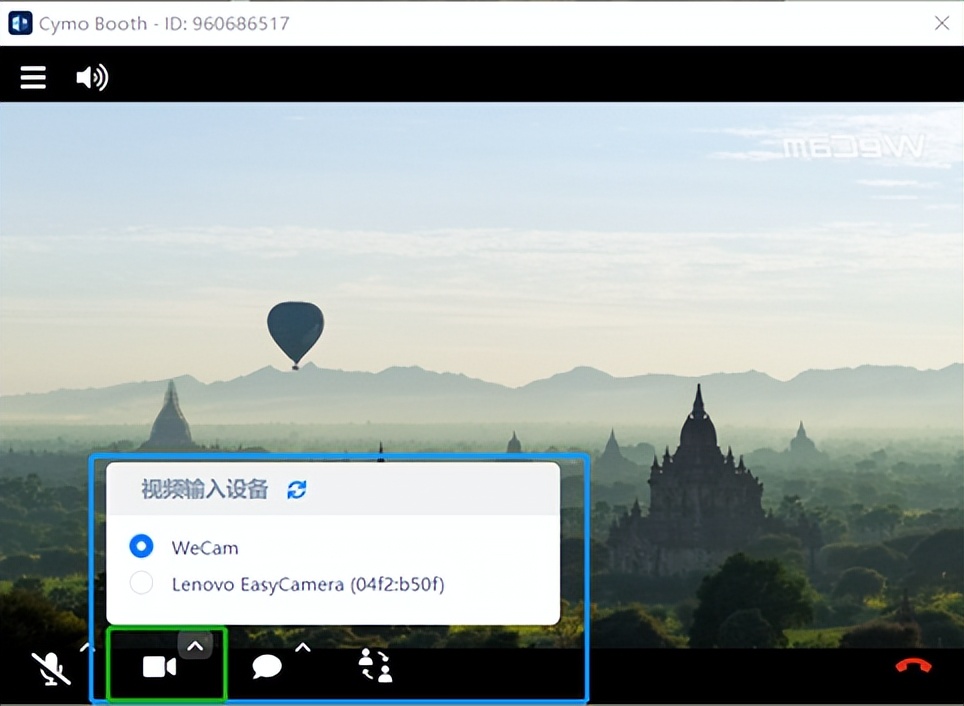Close the Cymo Booth window

[942, 23]
